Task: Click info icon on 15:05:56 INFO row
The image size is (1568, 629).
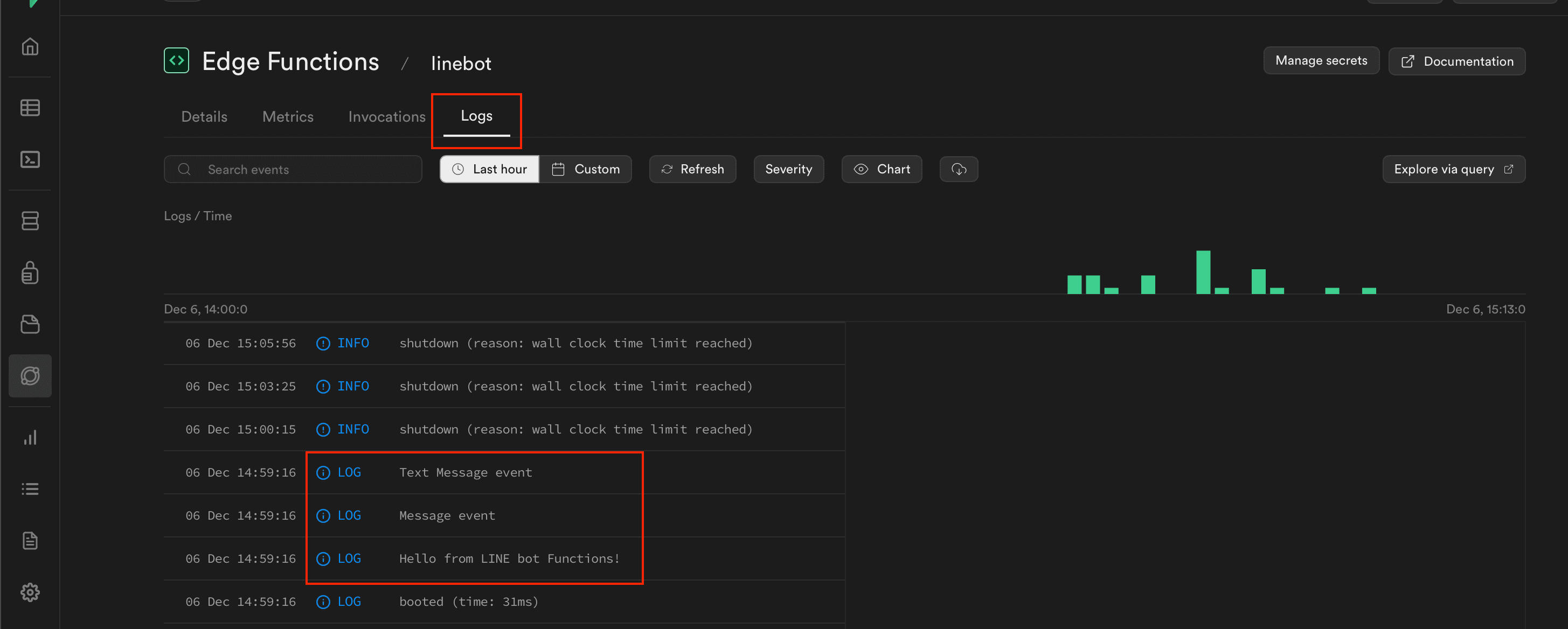Action: click(x=323, y=344)
